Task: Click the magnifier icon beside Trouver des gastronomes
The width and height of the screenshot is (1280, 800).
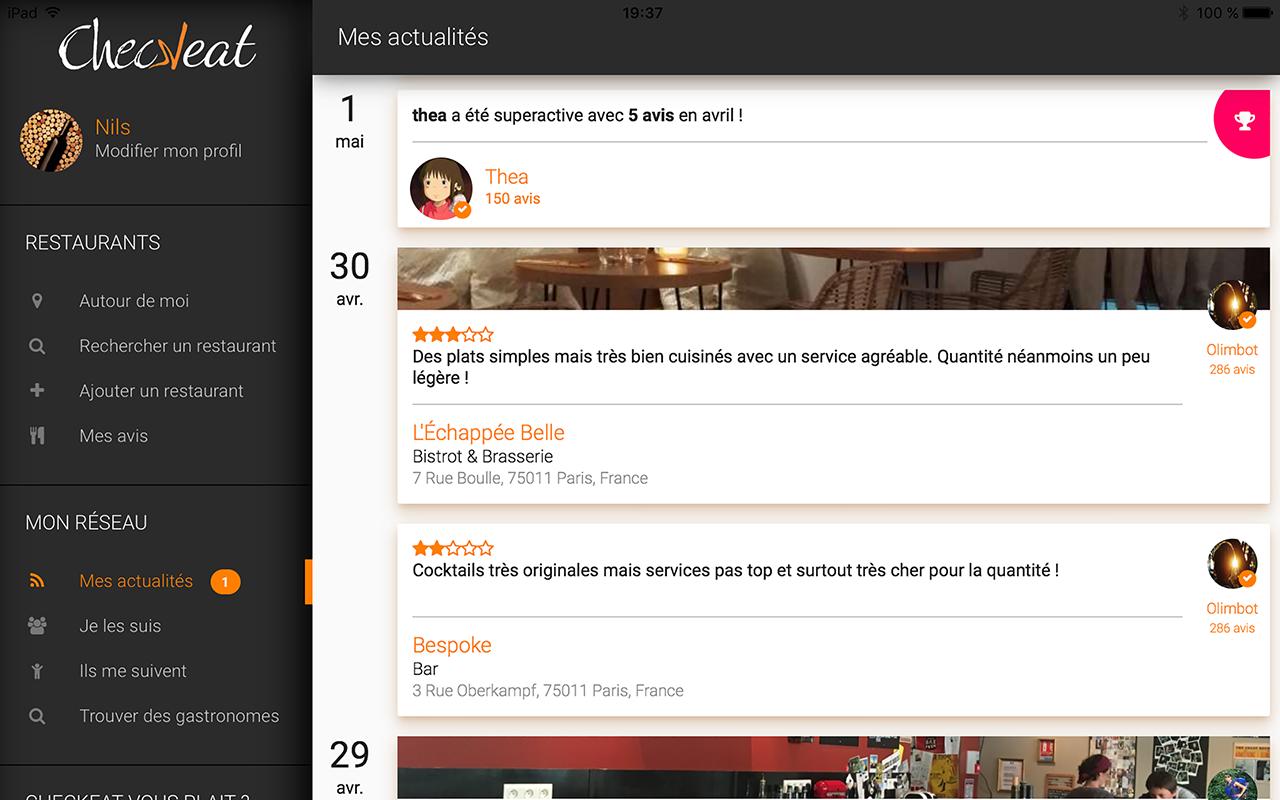Action: 37,716
